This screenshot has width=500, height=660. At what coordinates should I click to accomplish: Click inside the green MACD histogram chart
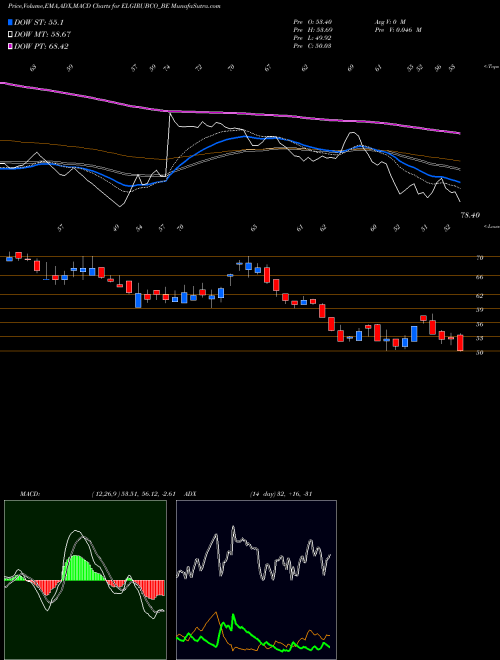tap(85, 580)
